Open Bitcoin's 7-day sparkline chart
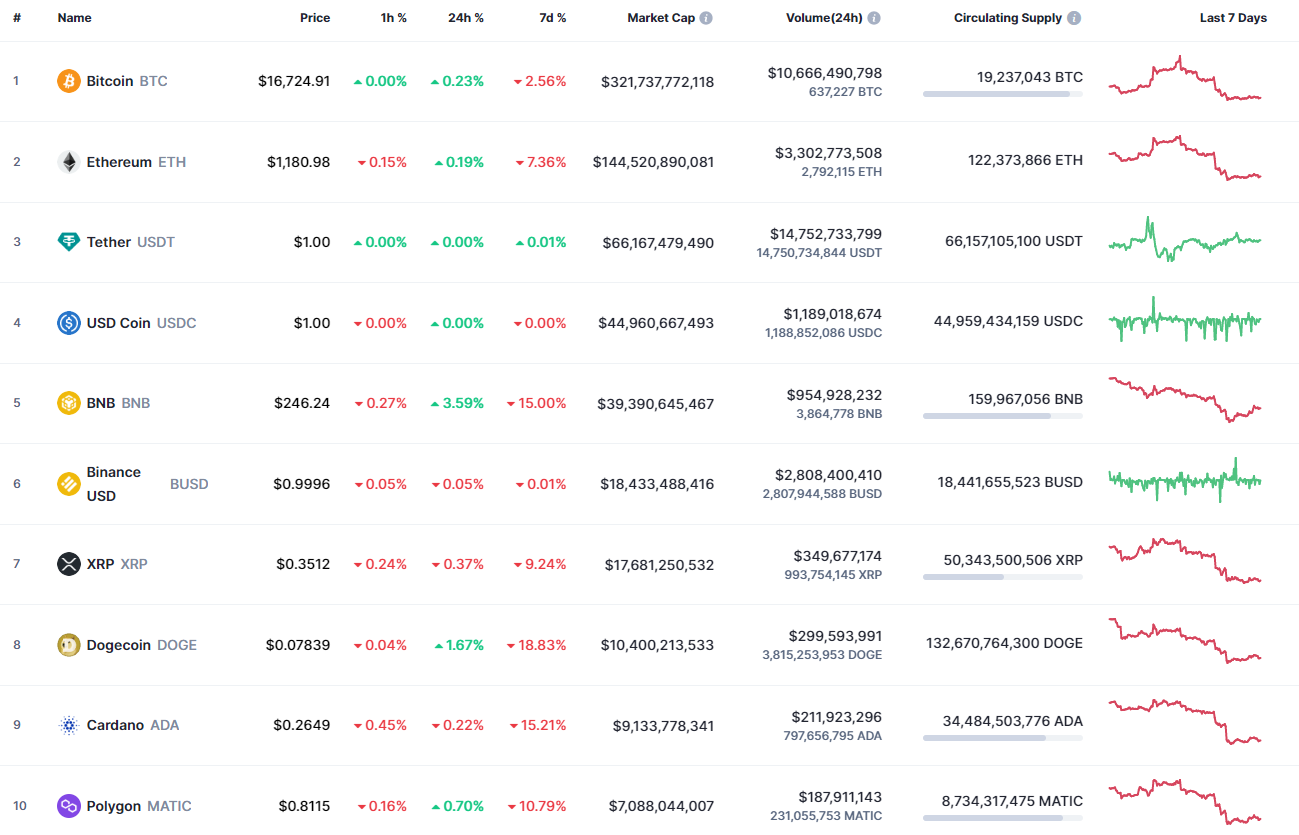The width and height of the screenshot is (1299, 835). [x=1184, y=81]
